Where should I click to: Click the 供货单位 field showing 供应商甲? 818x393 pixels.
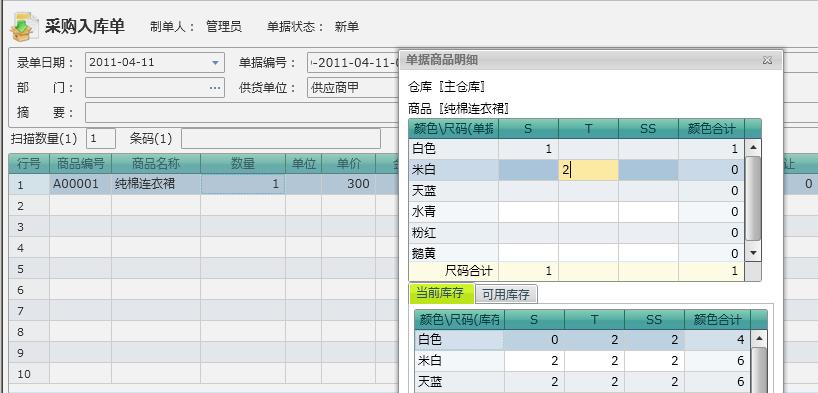[353, 88]
